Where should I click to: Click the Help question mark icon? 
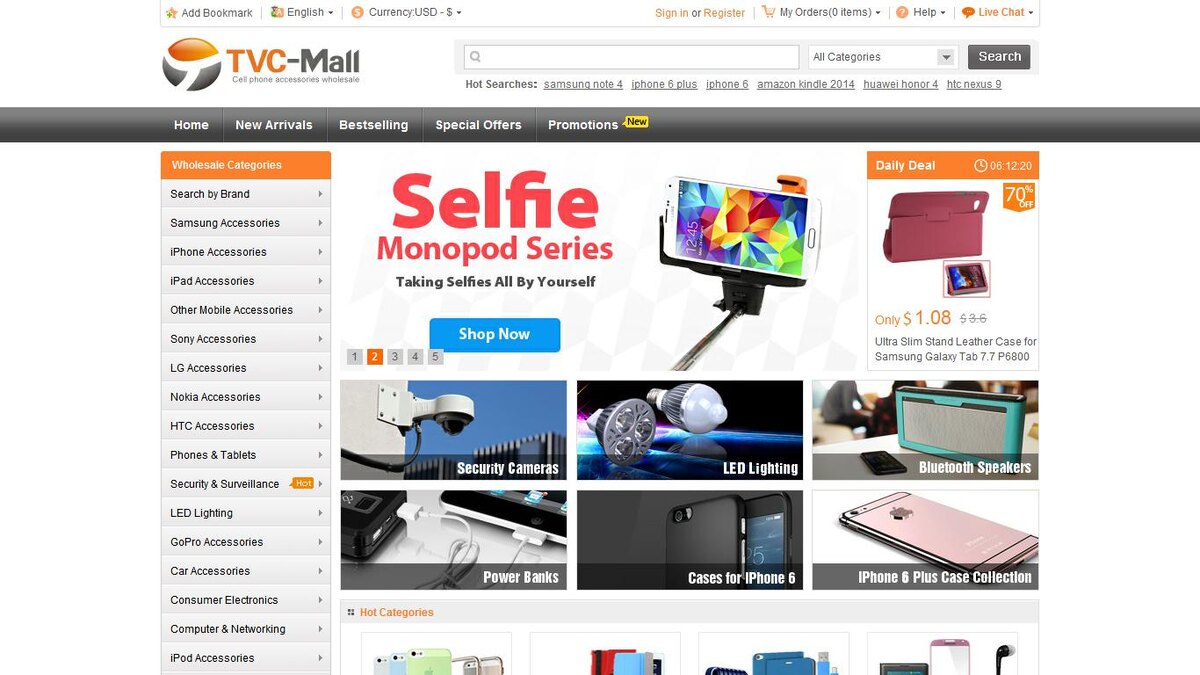[x=902, y=12]
